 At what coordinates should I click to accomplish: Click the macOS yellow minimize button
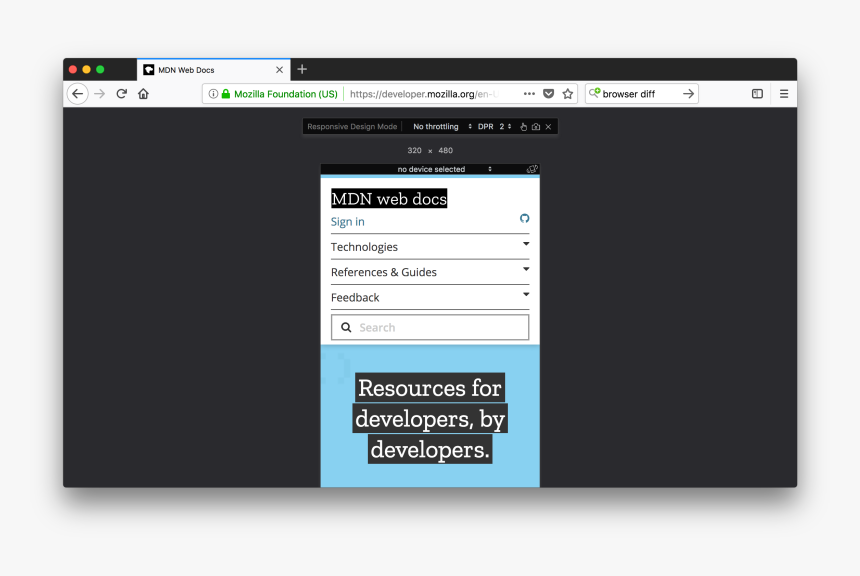tap(87, 69)
